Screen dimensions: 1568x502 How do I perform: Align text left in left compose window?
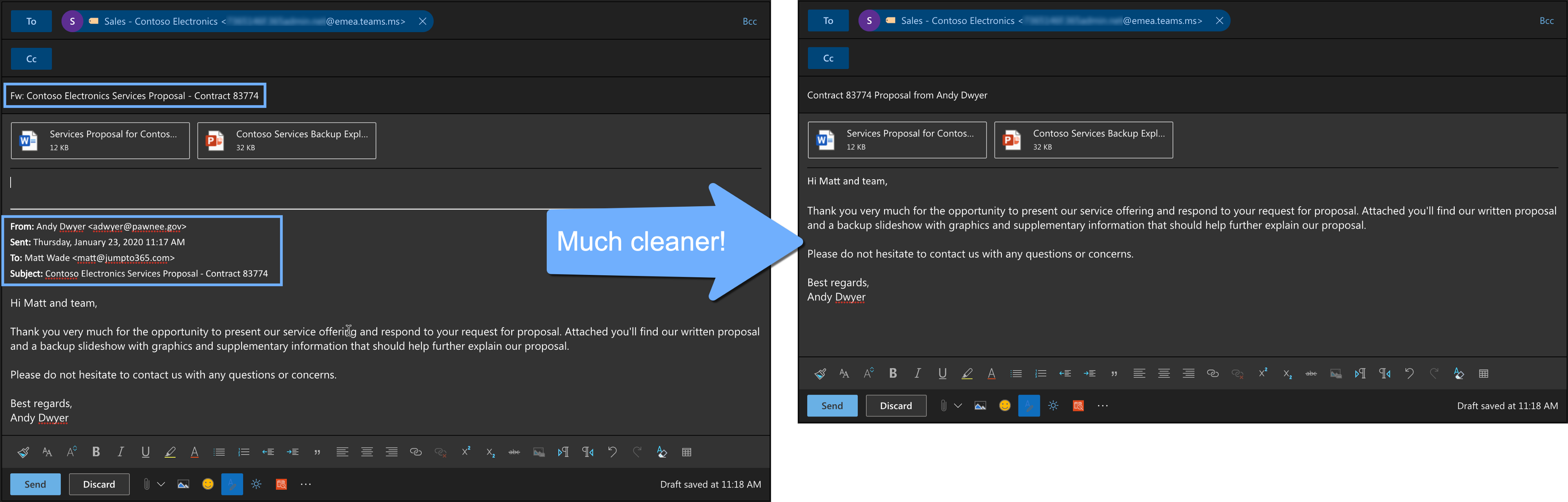pos(342,452)
